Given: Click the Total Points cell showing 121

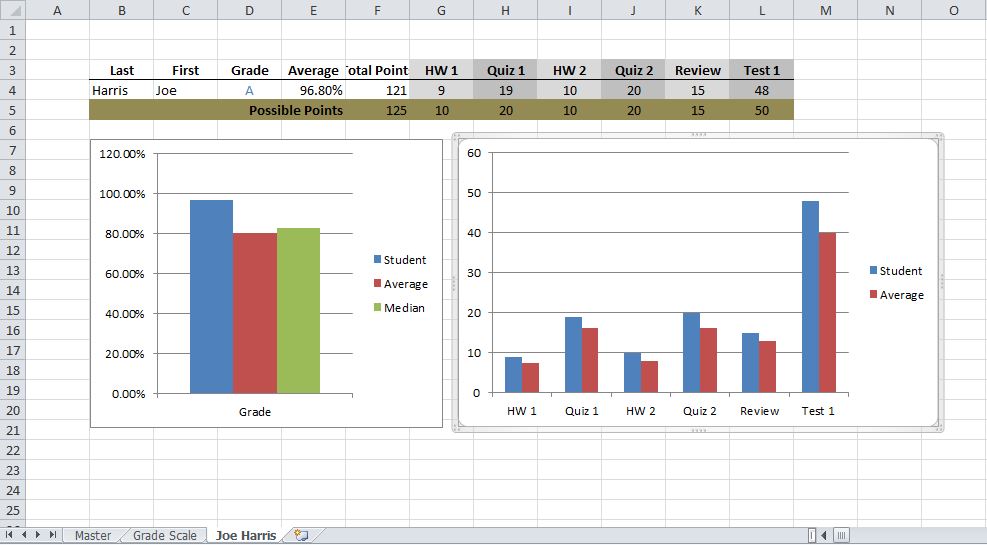Looking at the screenshot, I should 377,90.
